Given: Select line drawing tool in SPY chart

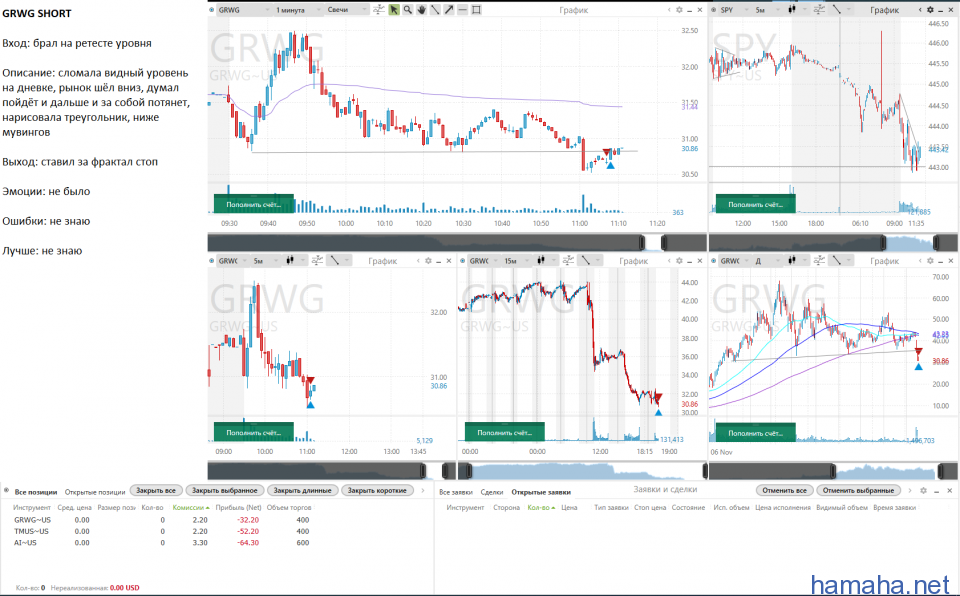Looking at the screenshot, I should 836,10.
